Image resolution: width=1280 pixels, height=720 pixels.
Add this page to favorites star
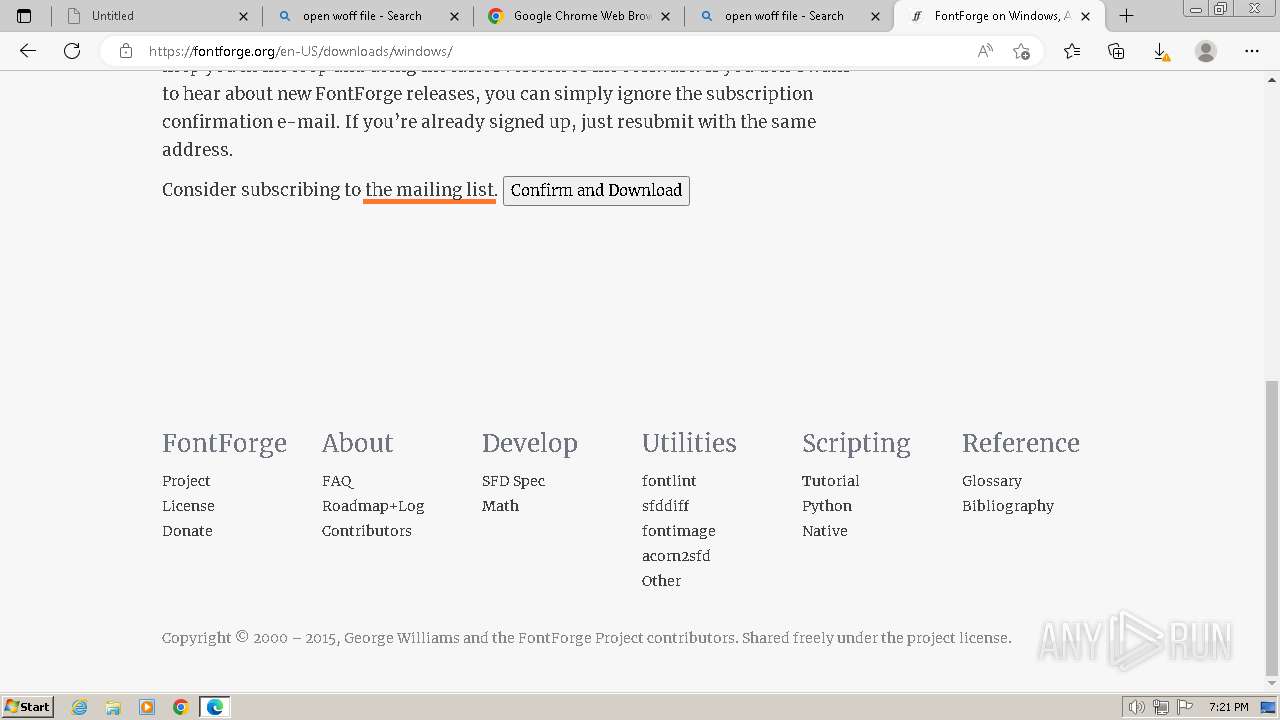(x=1021, y=51)
